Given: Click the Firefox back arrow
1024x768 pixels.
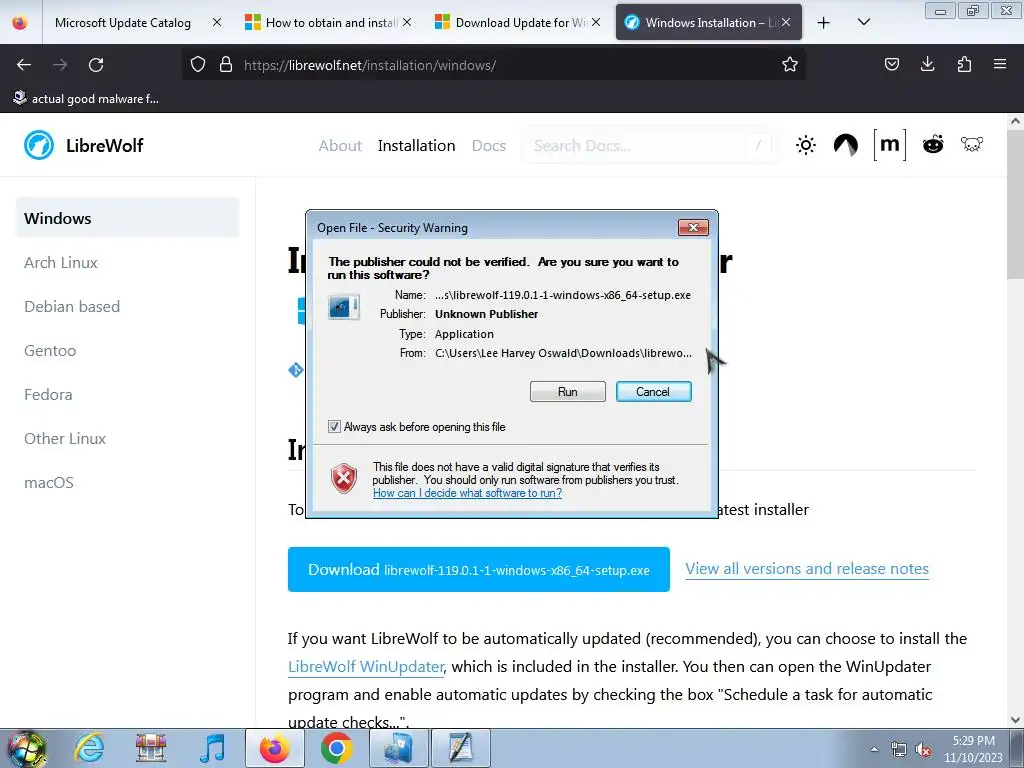Looking at the screenshot, I should [x=24, y=65].
